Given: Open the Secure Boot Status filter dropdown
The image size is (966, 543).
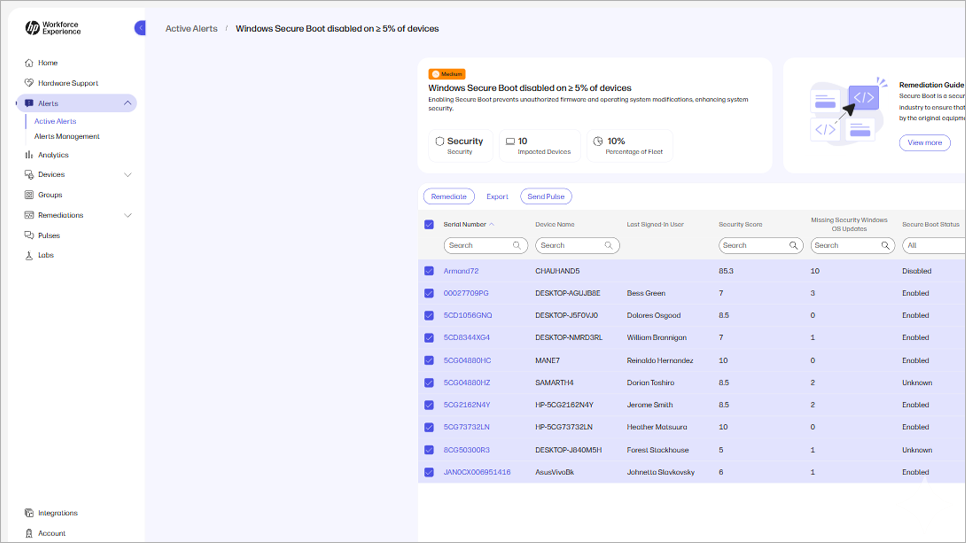Looking at the screenshot, I should (934, 245).
